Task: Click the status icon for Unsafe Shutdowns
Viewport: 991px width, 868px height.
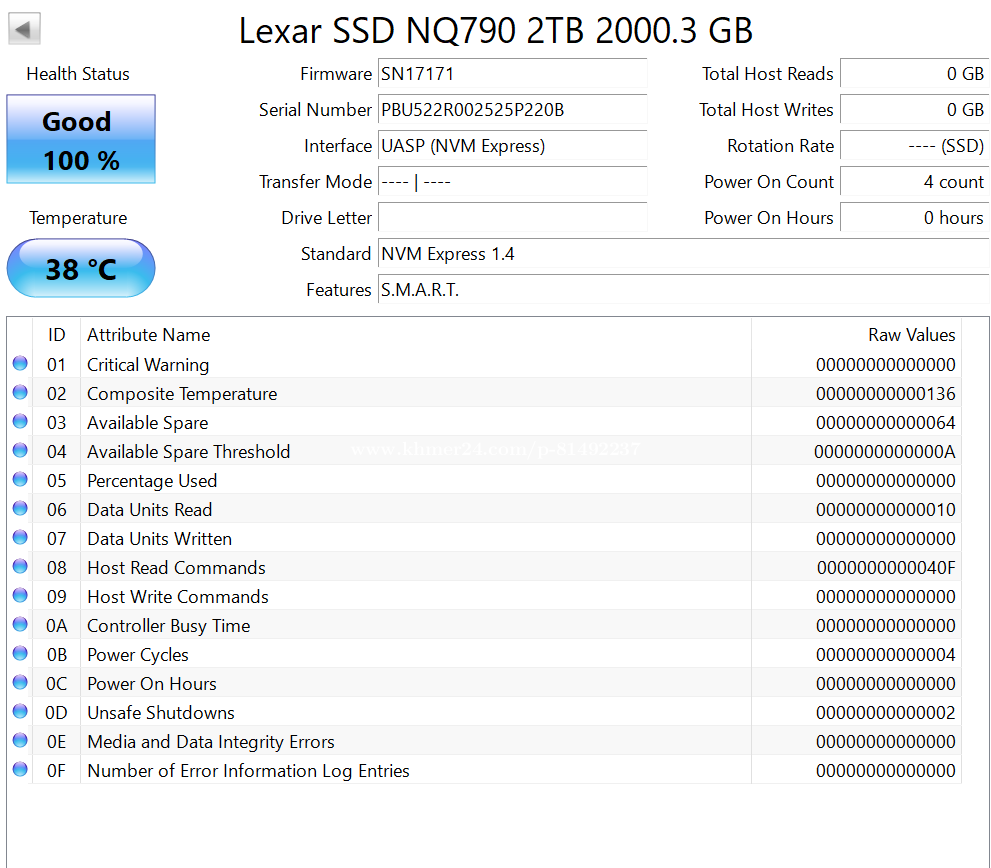Action: pyautogui.click(x=20, y=712)
